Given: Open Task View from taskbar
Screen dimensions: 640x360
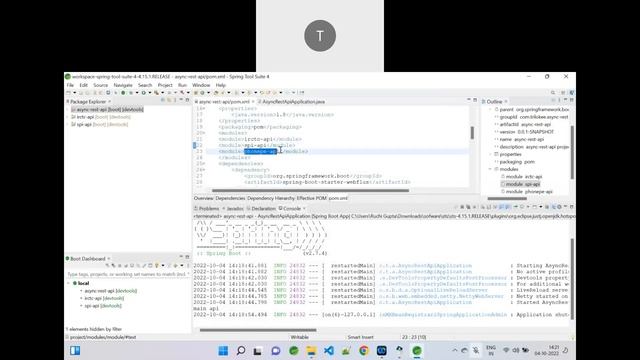Looking at the screenshot, I should coord(258,351).
